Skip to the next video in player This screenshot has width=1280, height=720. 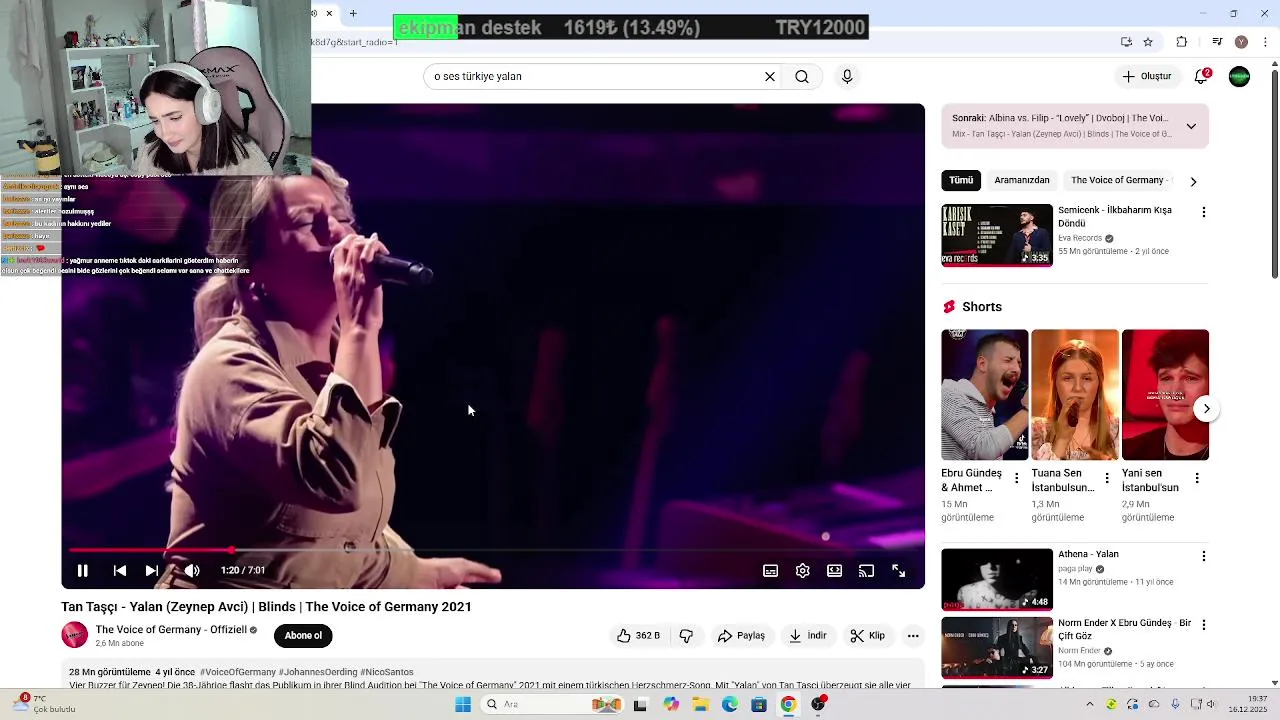pyautogui.click(x=151, y=570)
